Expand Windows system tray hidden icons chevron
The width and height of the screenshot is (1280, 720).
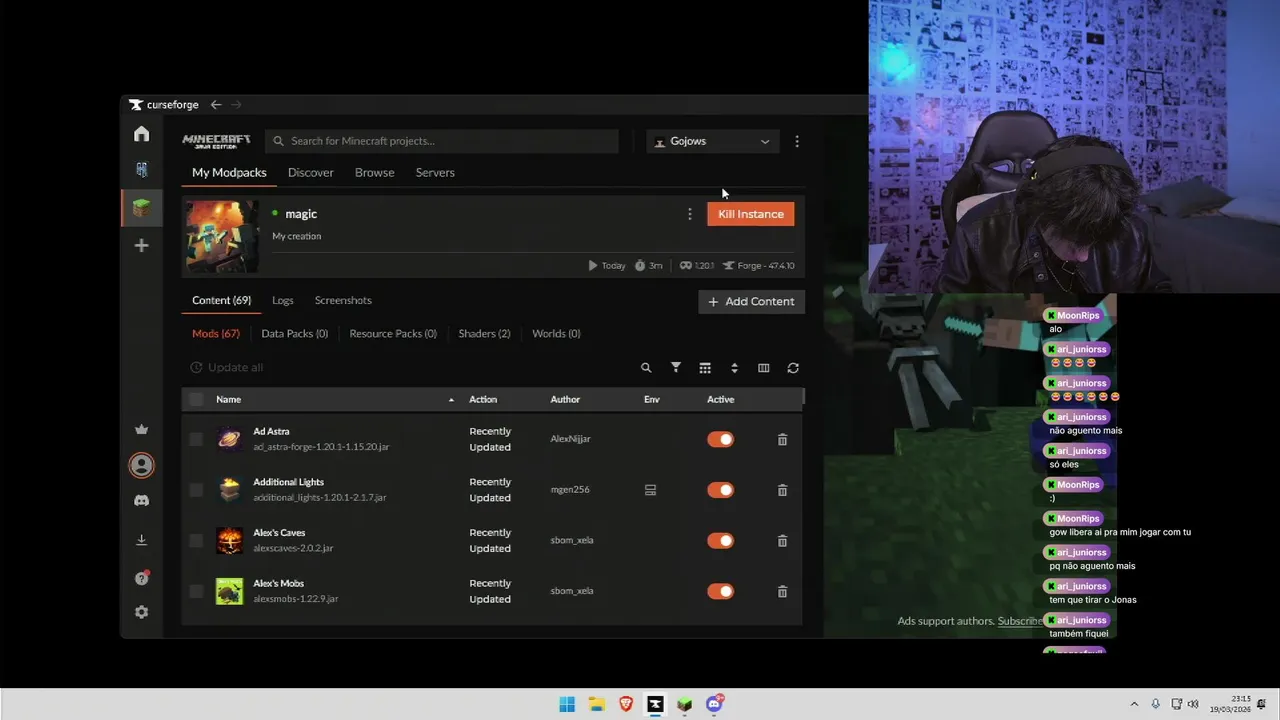coord(1134,704)
